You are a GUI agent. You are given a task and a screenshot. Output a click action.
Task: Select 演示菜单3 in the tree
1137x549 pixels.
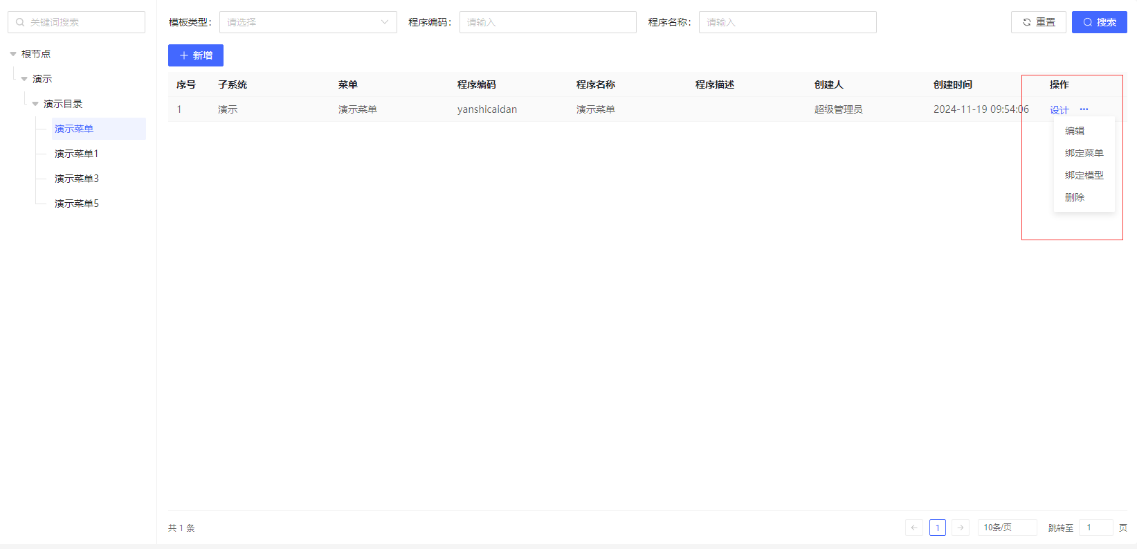[x=77, y=178]
